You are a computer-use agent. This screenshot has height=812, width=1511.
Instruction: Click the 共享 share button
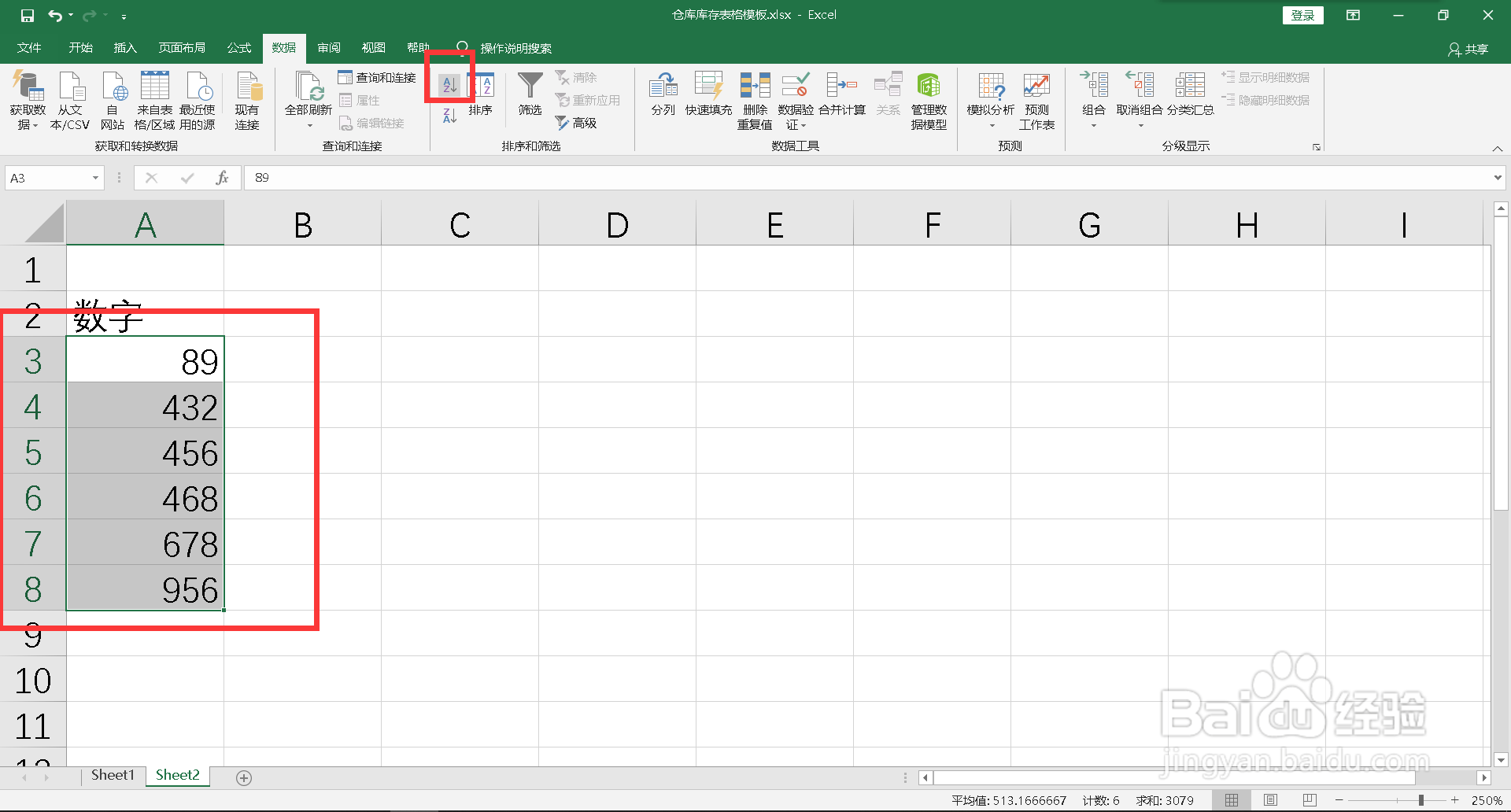tap(1469, 49)
